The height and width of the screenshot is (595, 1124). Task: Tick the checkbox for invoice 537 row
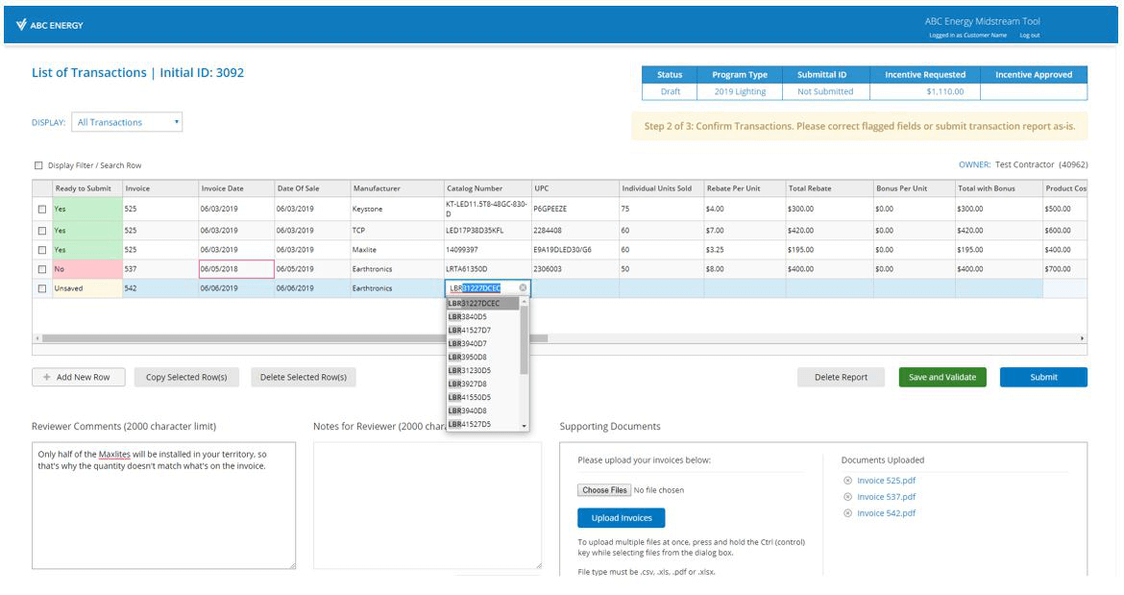41,269
